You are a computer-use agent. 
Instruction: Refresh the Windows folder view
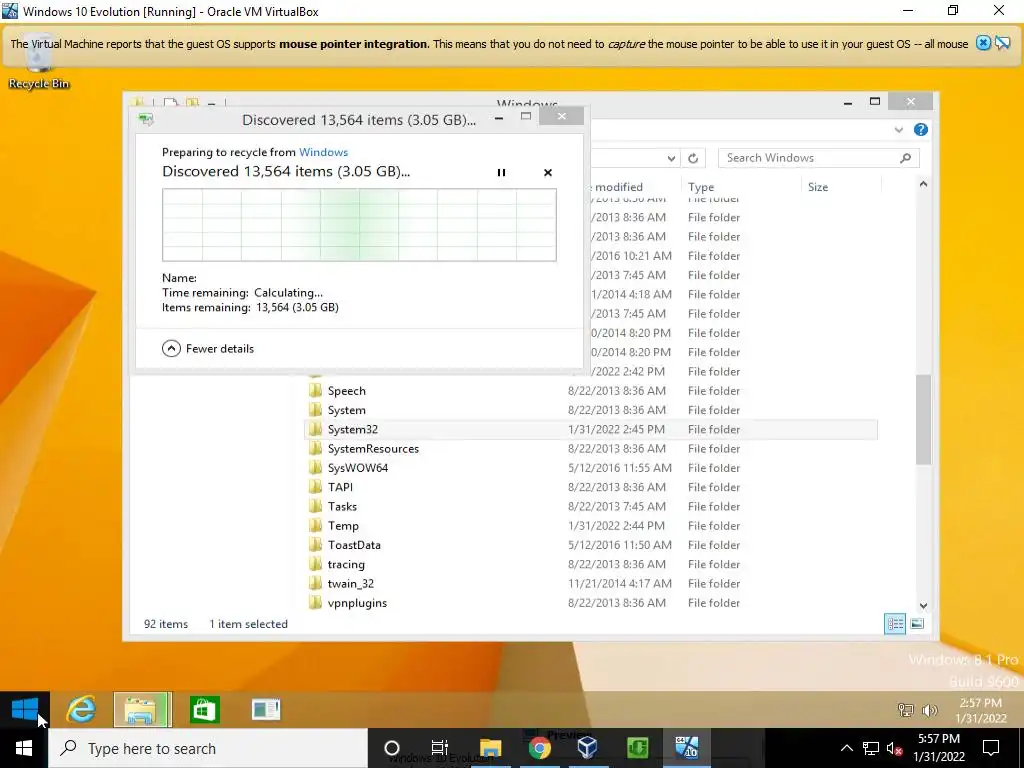tap(693, 158)
